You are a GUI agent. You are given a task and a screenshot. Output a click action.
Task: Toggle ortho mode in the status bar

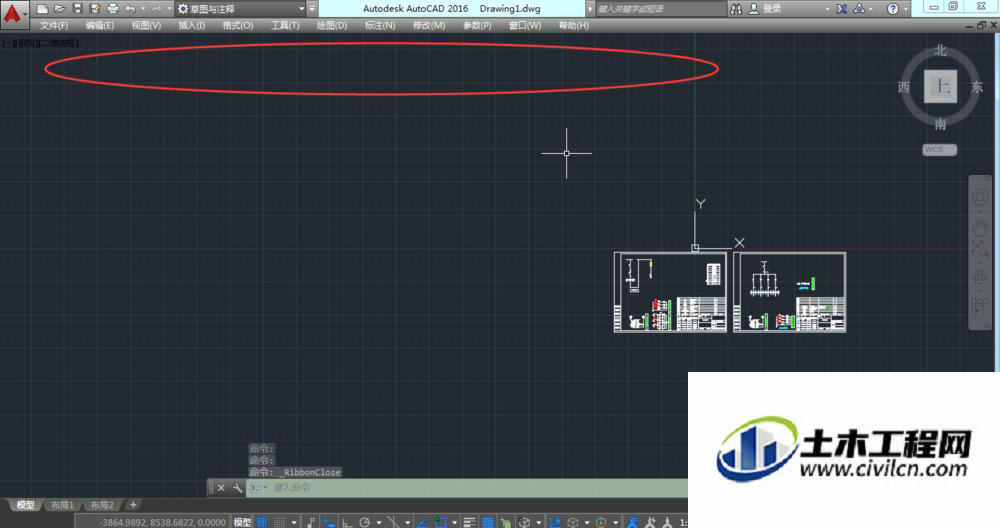[346, 522]
